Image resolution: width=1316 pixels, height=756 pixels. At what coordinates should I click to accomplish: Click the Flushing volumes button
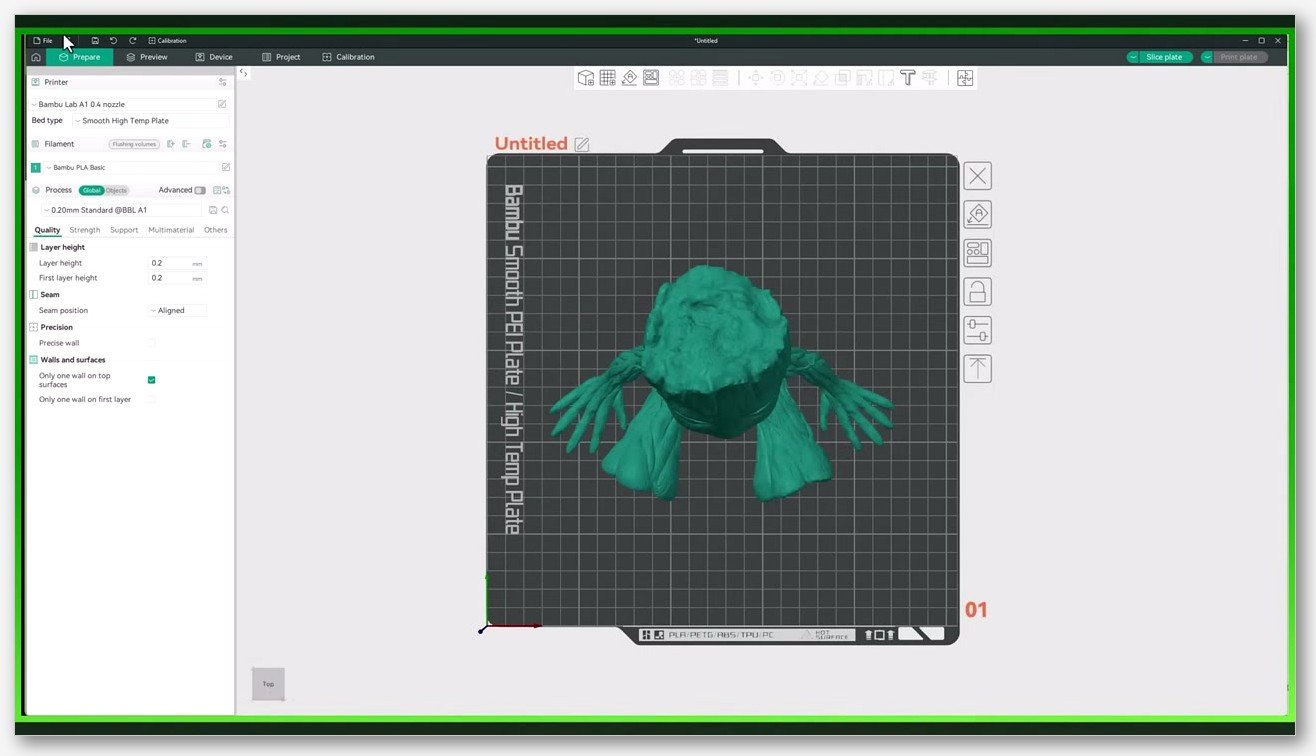[135, 144]
